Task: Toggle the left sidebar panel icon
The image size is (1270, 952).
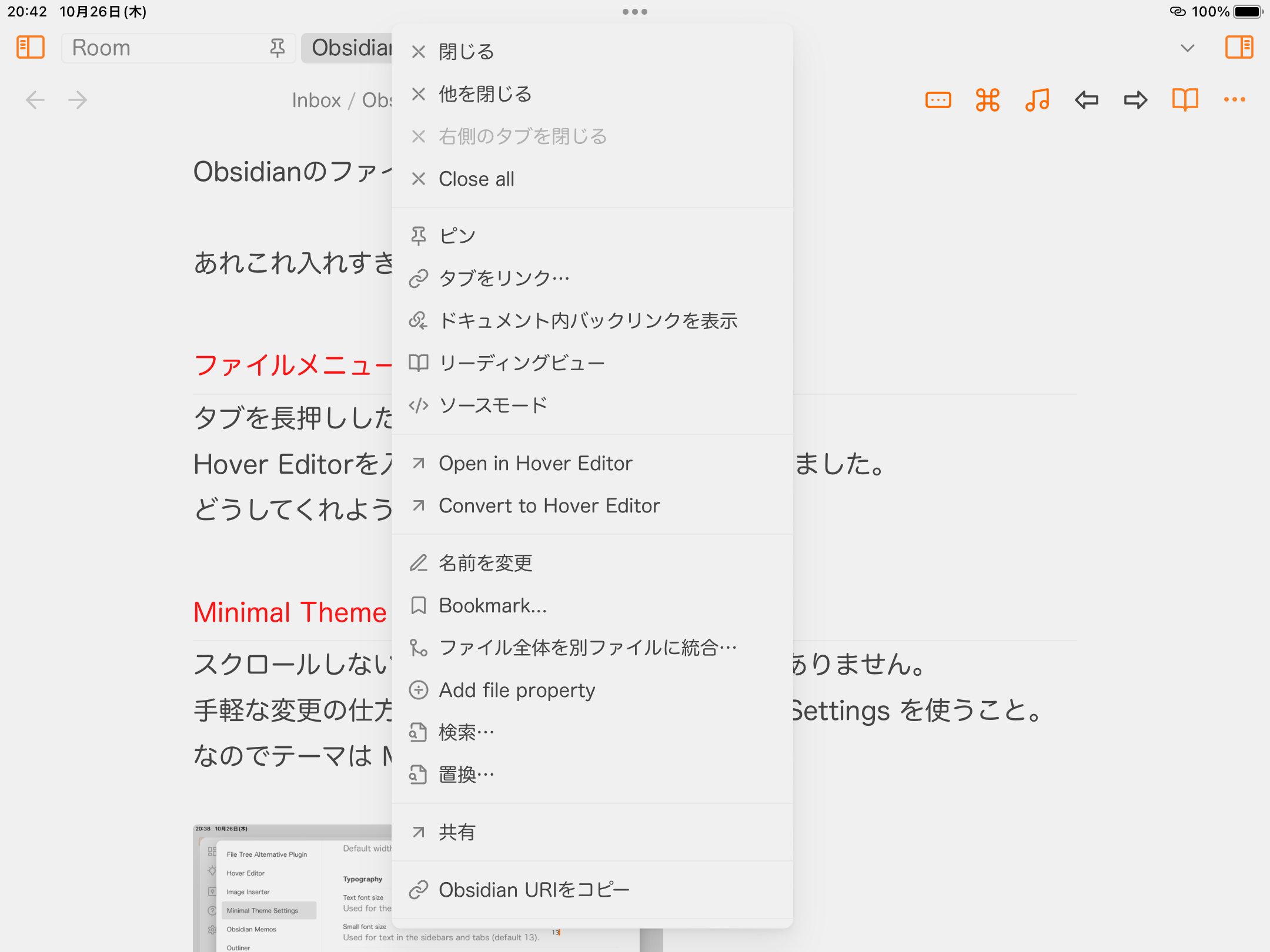Action: [x=31, y=47]
